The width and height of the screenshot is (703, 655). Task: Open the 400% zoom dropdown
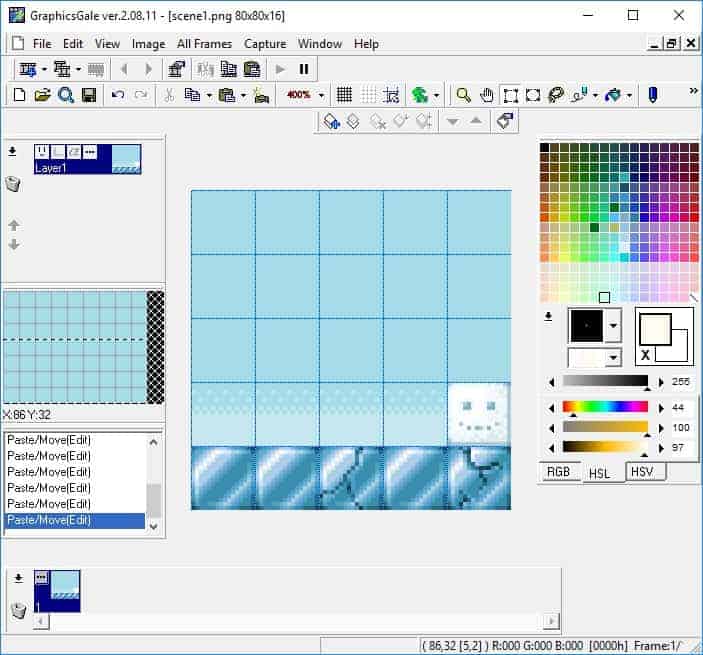[x=321, y=95]
